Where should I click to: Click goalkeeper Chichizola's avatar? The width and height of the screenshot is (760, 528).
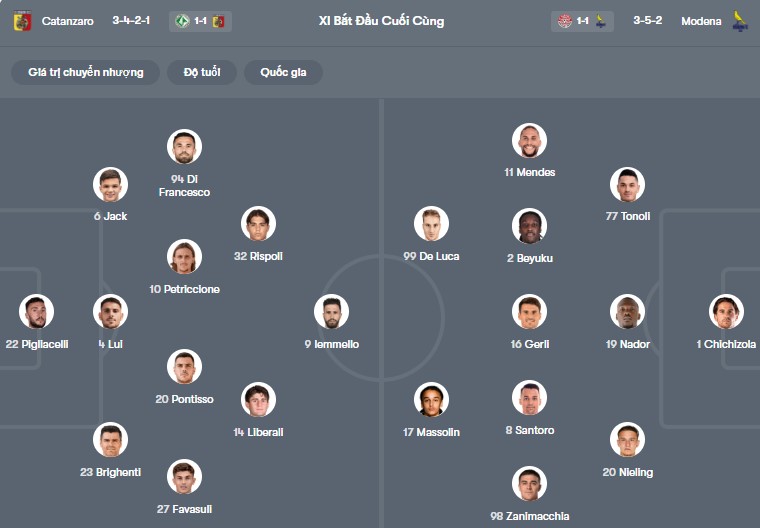(x=726, y=312)
